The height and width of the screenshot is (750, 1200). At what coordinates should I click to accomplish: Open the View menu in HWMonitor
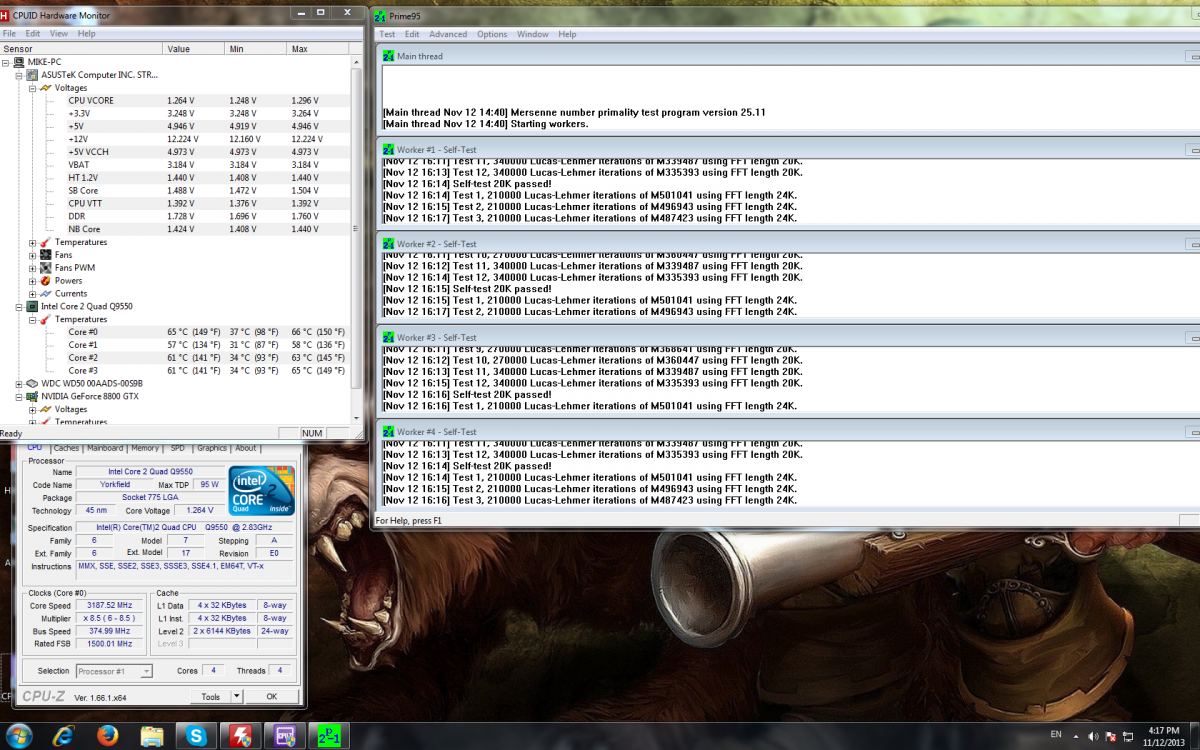[x=59, y=33]
